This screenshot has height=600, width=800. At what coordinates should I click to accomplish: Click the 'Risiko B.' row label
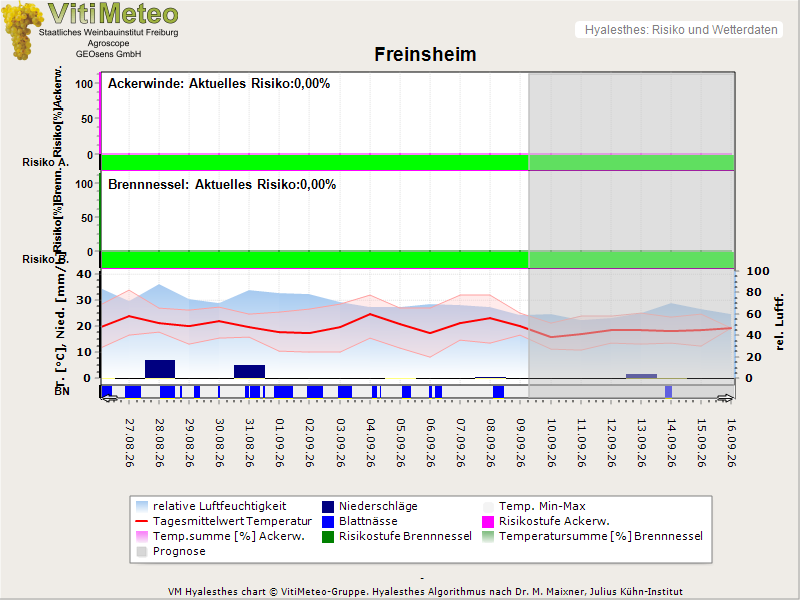(x=45, y=259)
